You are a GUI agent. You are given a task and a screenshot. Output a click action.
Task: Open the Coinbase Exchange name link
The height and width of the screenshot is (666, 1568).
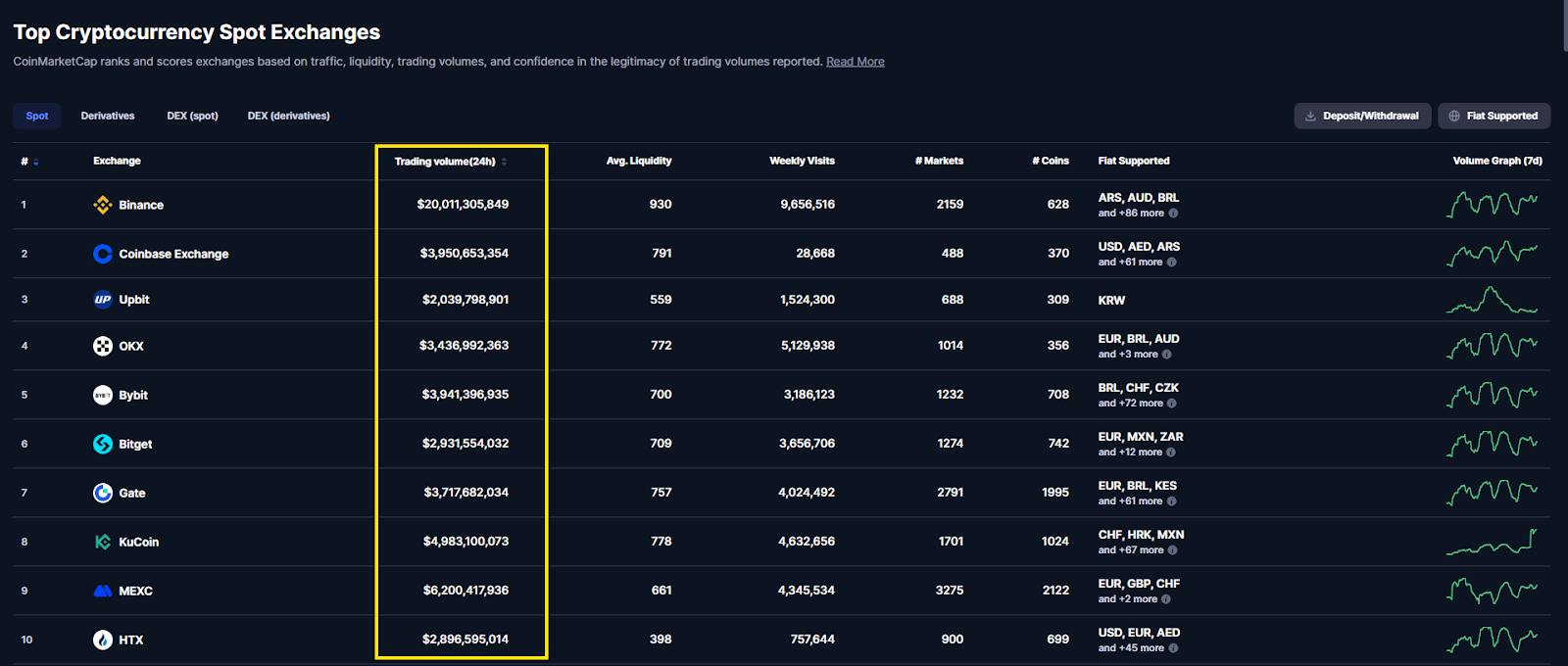[173, 254]
